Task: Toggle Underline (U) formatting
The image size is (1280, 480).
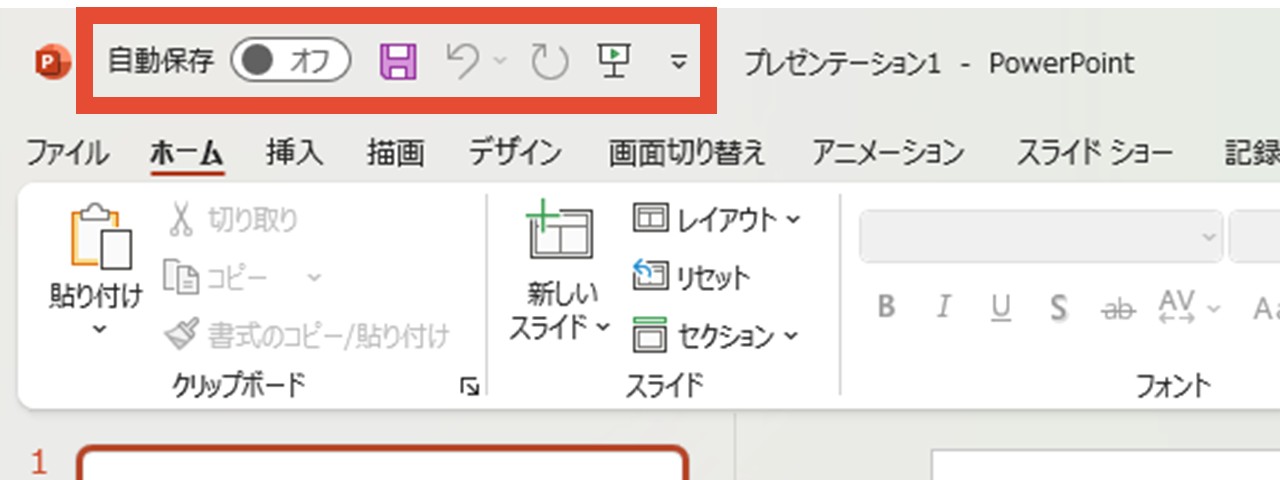Action: [x=1000, y=307]
